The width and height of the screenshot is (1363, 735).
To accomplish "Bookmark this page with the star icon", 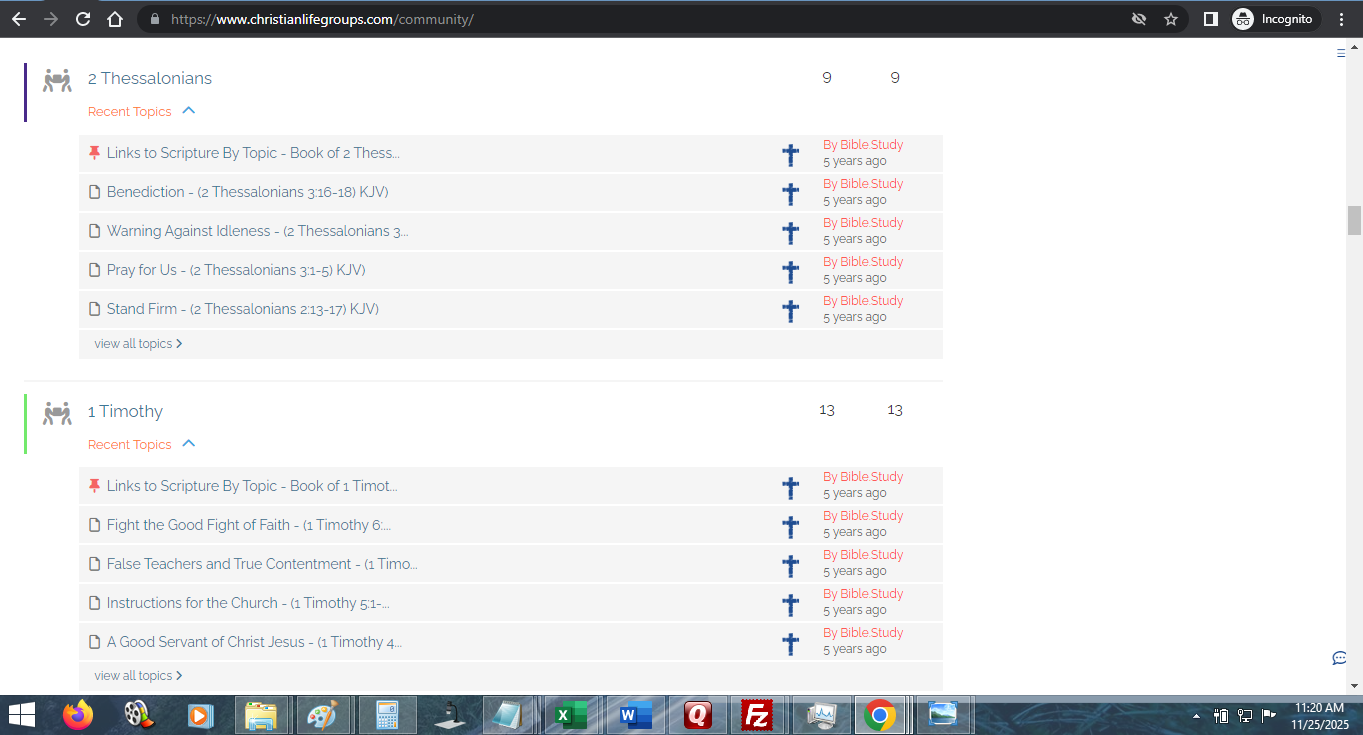I will (1171, 19).
